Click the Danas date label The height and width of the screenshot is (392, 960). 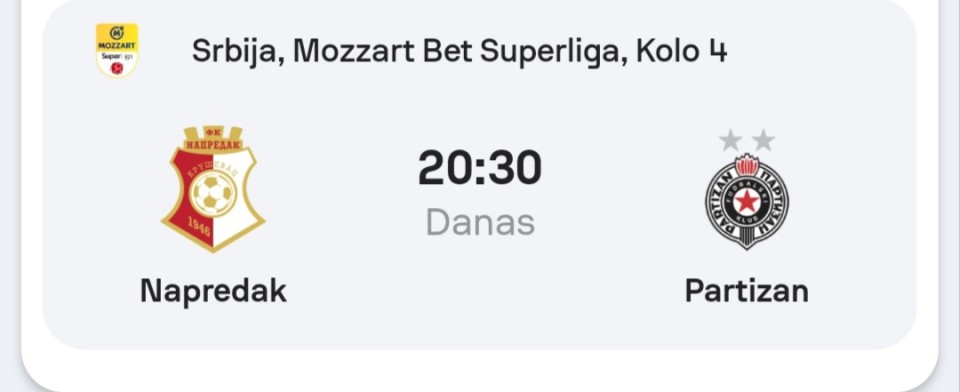(x=480, y=223)
